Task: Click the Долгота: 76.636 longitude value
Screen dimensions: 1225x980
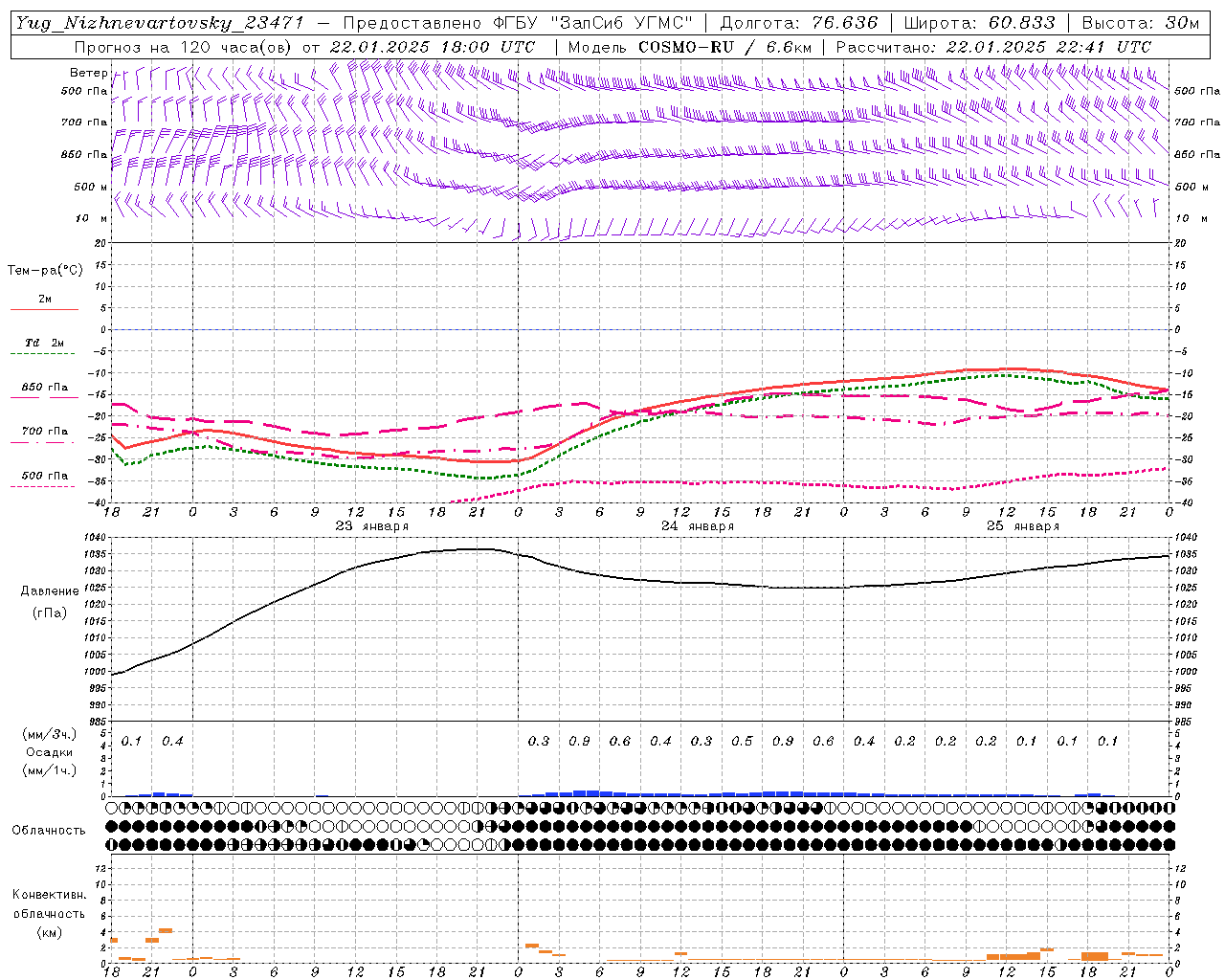Action: point(798,23)
